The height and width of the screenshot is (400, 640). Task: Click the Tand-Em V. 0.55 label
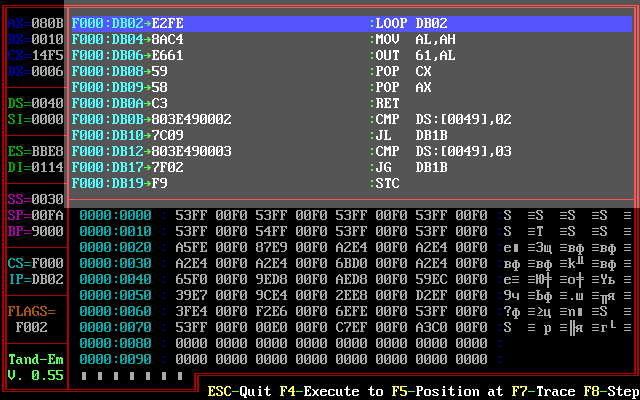click(x=35, y=367)
